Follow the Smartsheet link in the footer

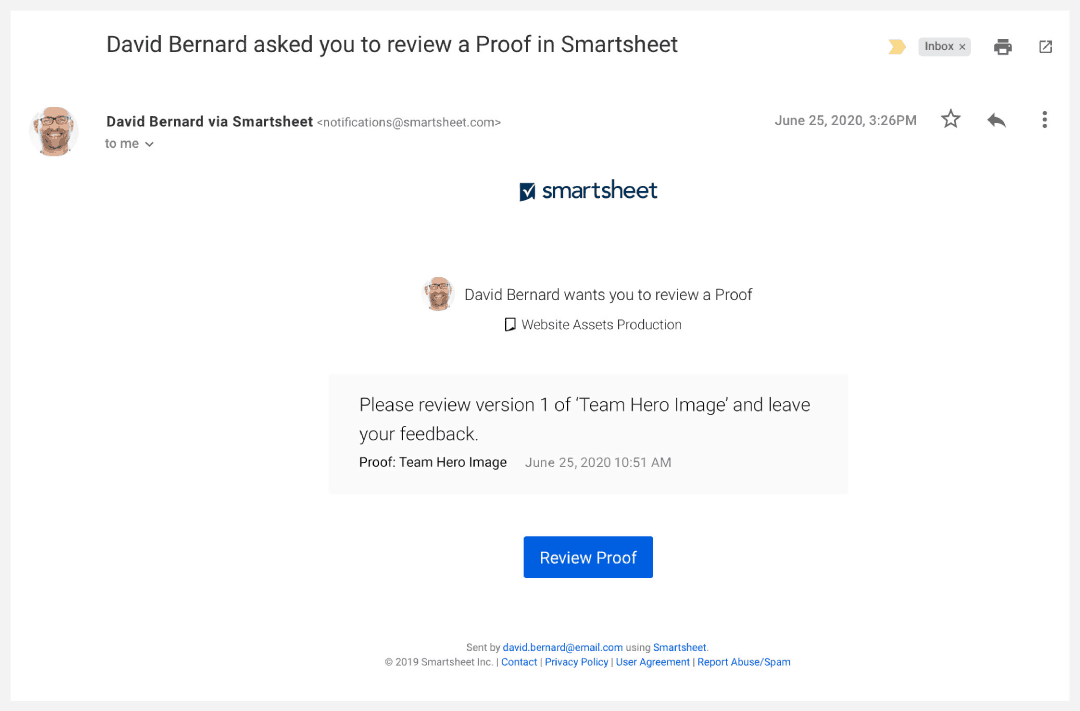680,648
